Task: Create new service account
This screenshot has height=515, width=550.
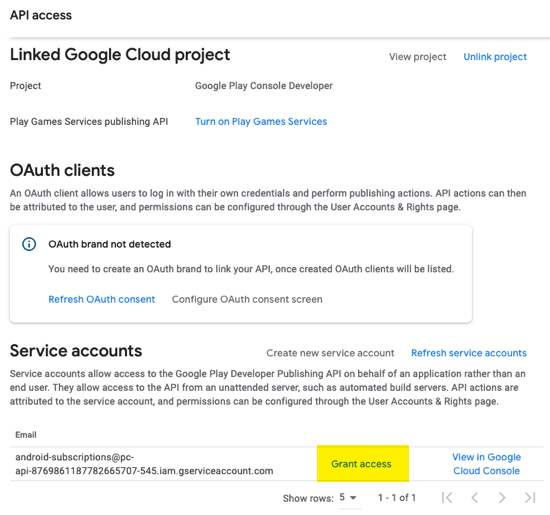Action: click(x=330, y=353)
